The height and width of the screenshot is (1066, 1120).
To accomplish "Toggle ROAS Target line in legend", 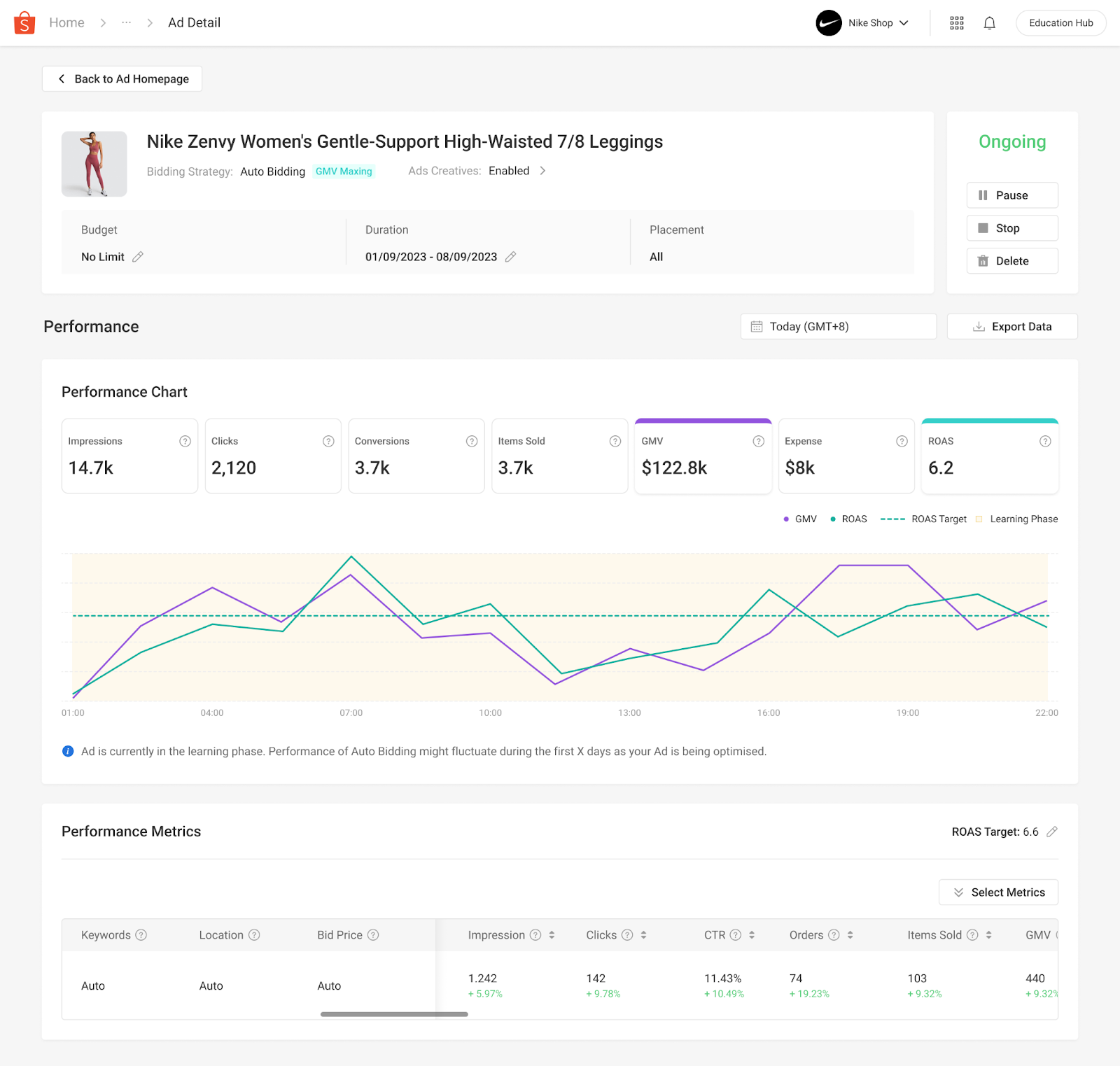I will point(923,519).
